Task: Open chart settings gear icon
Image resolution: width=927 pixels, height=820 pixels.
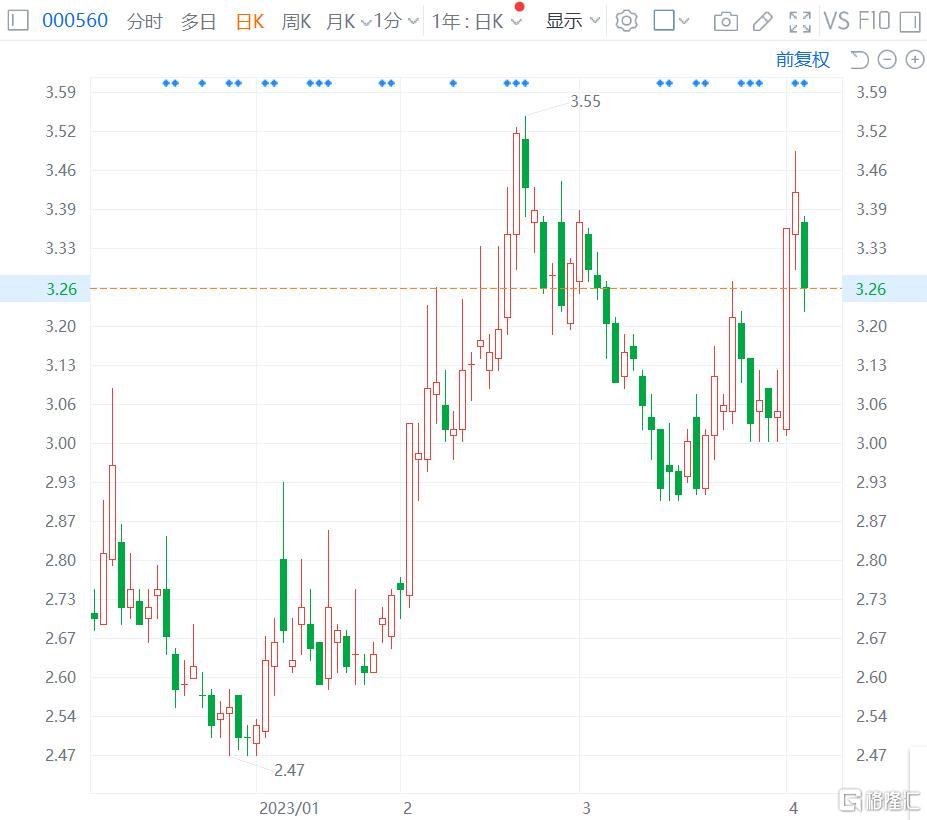Action: pos(626,21)
